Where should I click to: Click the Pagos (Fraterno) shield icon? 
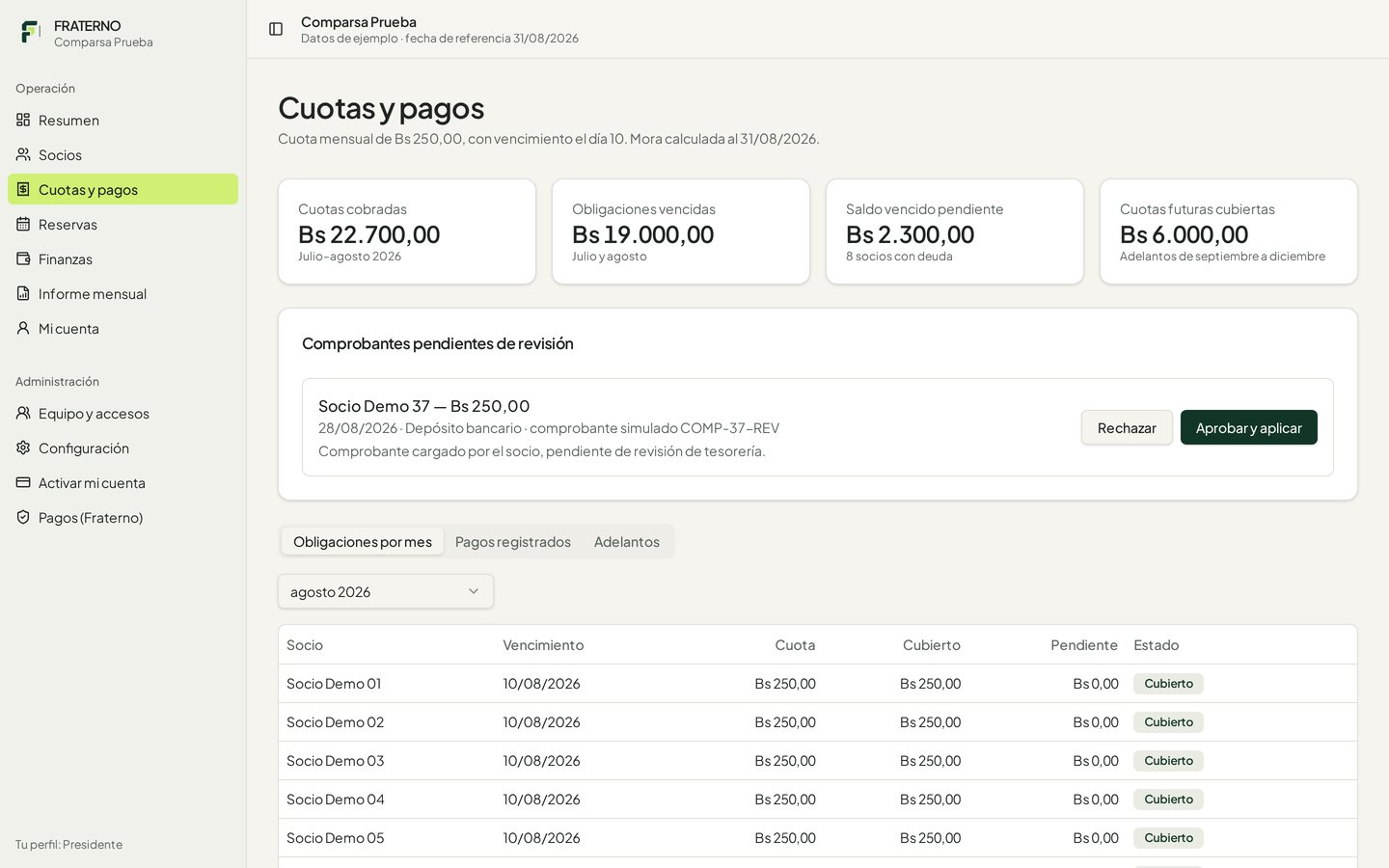pos(23,517)
